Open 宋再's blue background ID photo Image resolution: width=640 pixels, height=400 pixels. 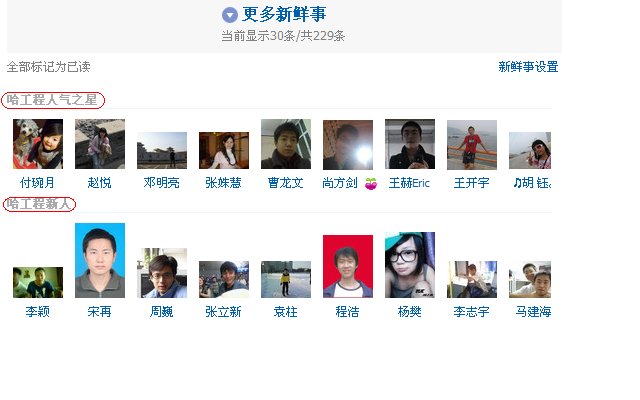point(100,260)
